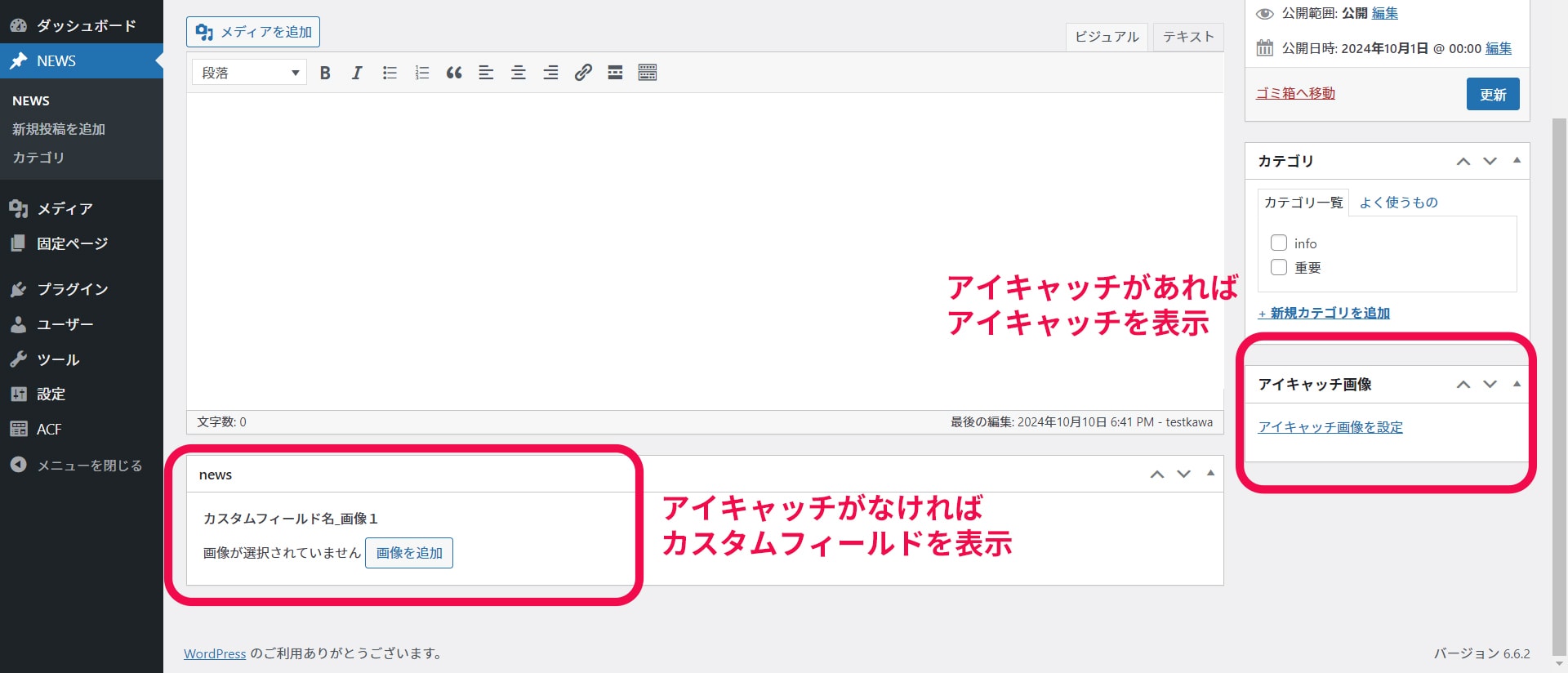1568x673 pixels.
Task: Align text right
Action: click(550, 73)
